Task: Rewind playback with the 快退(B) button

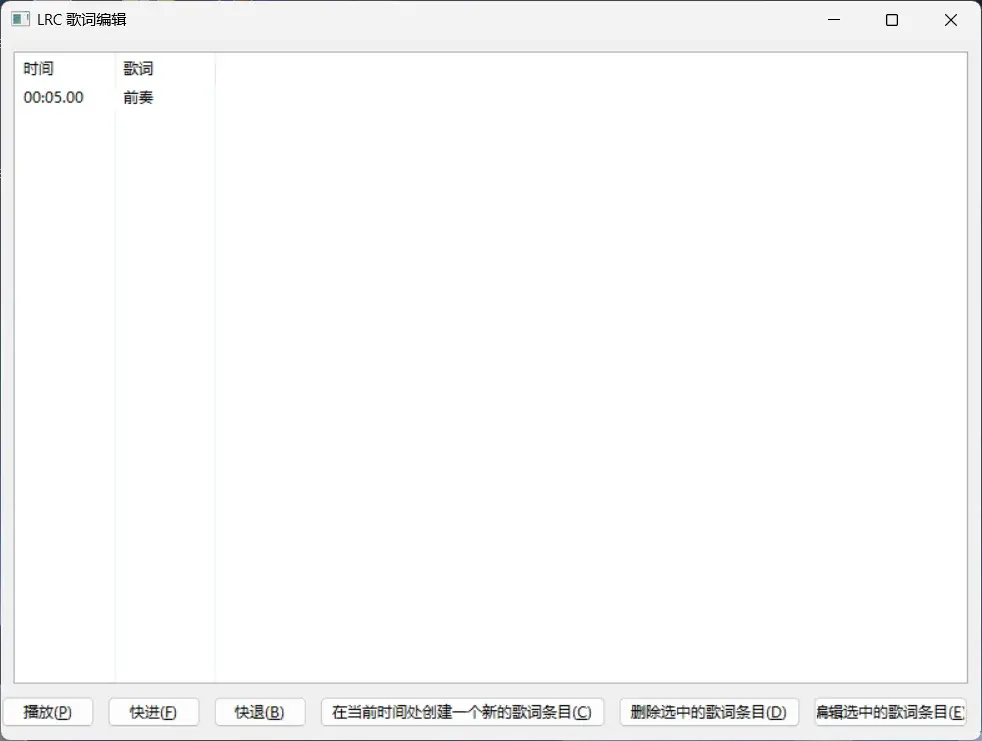Action: point(259,712)
